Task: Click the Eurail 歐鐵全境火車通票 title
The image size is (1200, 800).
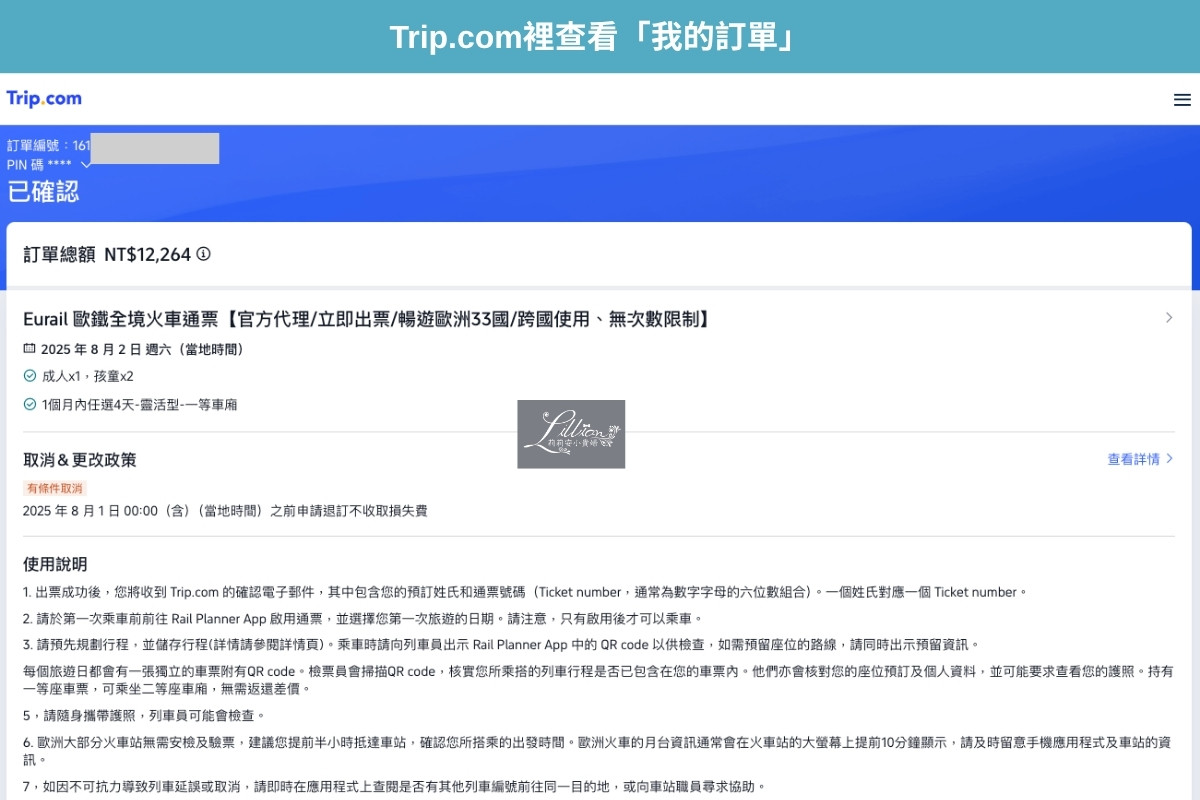Action: [367, 319]
